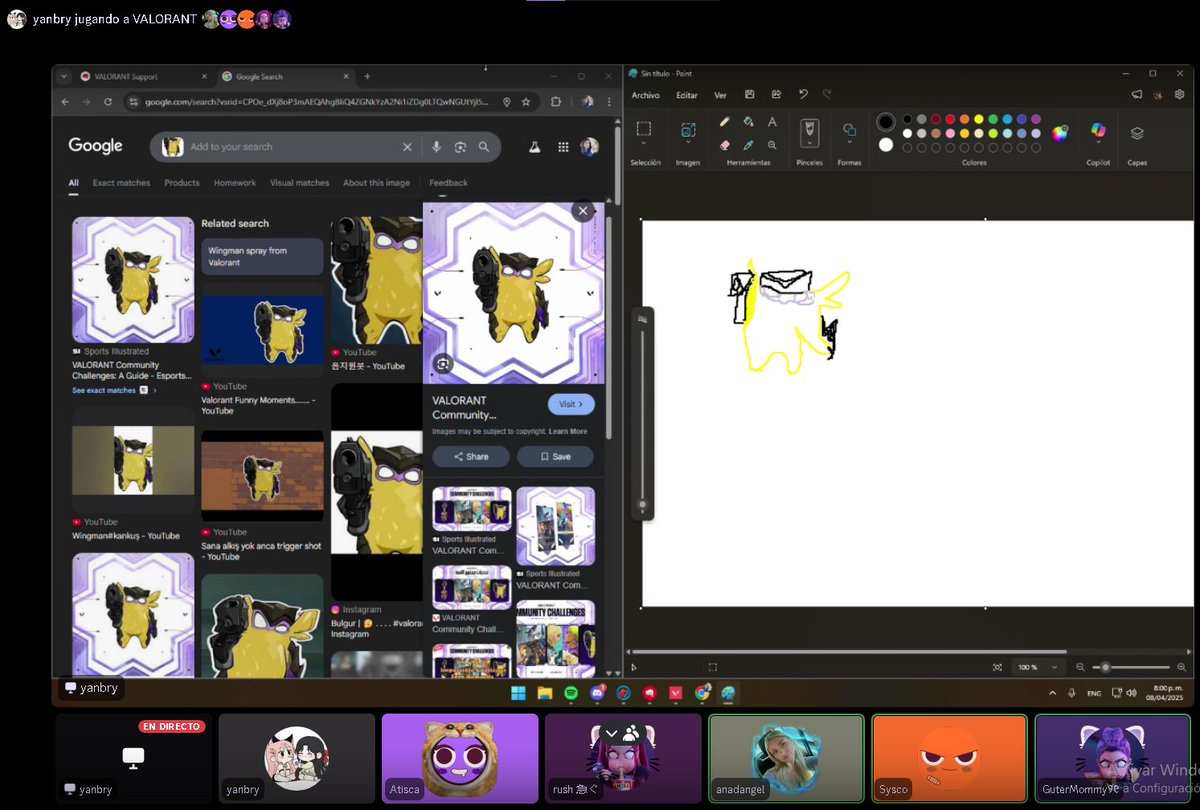Open the Editar menu in Paint
The image size is (1200, 810).
[687, 95]
